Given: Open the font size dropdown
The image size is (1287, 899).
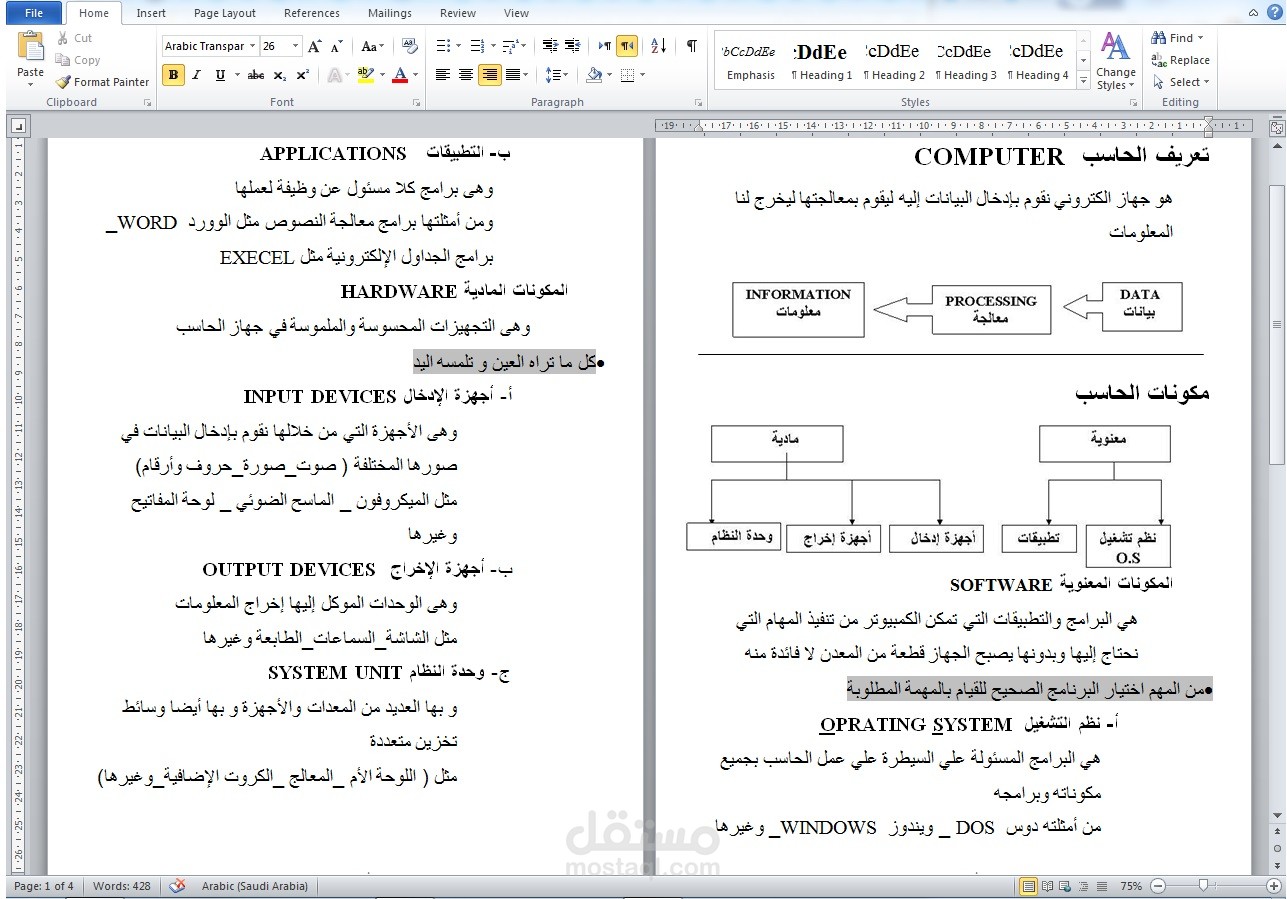Looking at the screenshot, I should [x=296, y=46].
